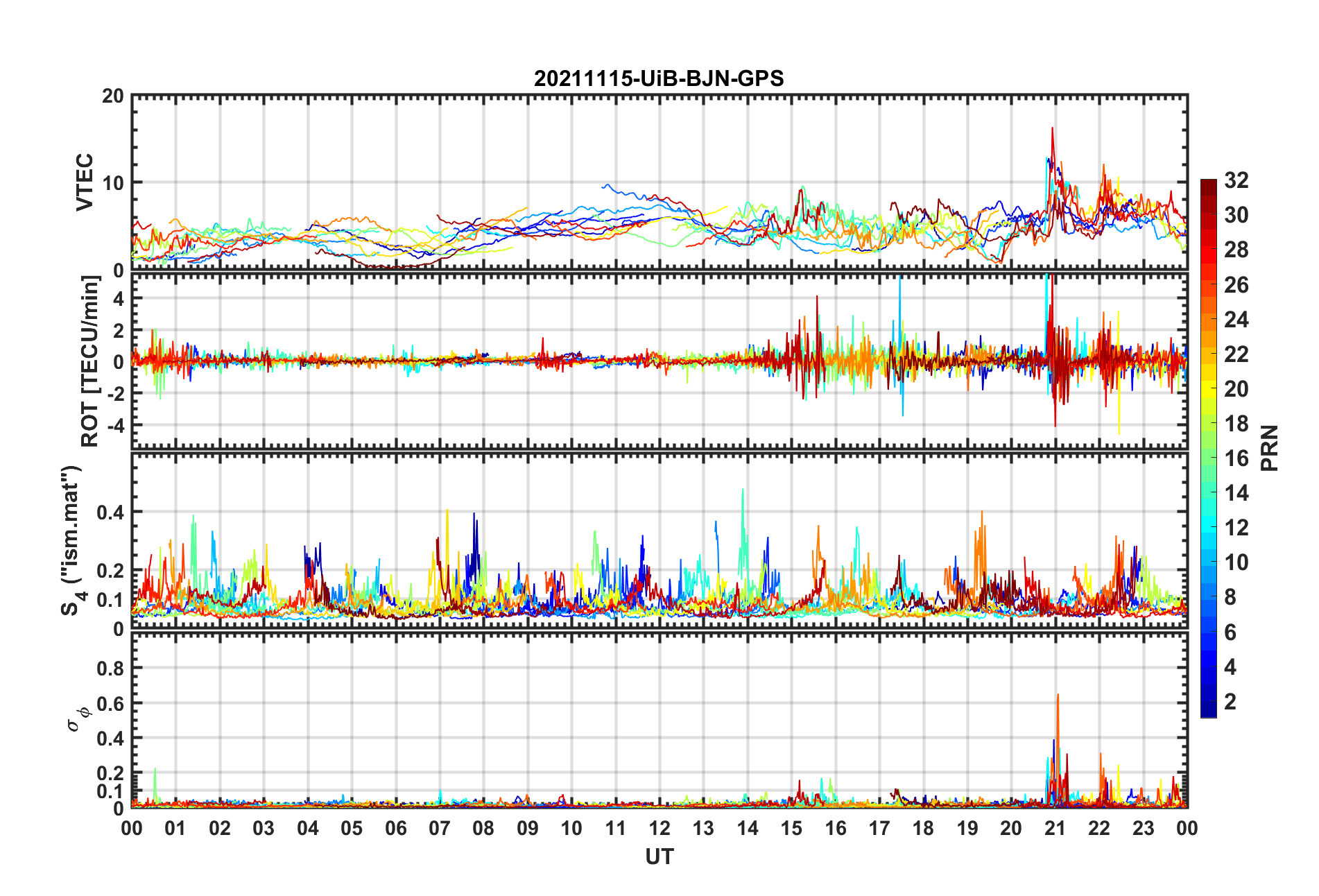Viewport: 1319px width, 896px height.
Task: Click the 0.4 tick on the S4 axis
Action: click(x=111, y=512)
